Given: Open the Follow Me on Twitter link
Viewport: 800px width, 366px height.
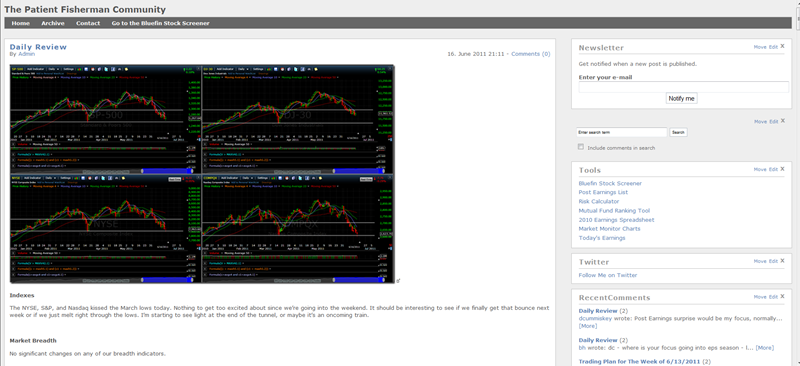Looking at the screenshot, I should 608,275.
